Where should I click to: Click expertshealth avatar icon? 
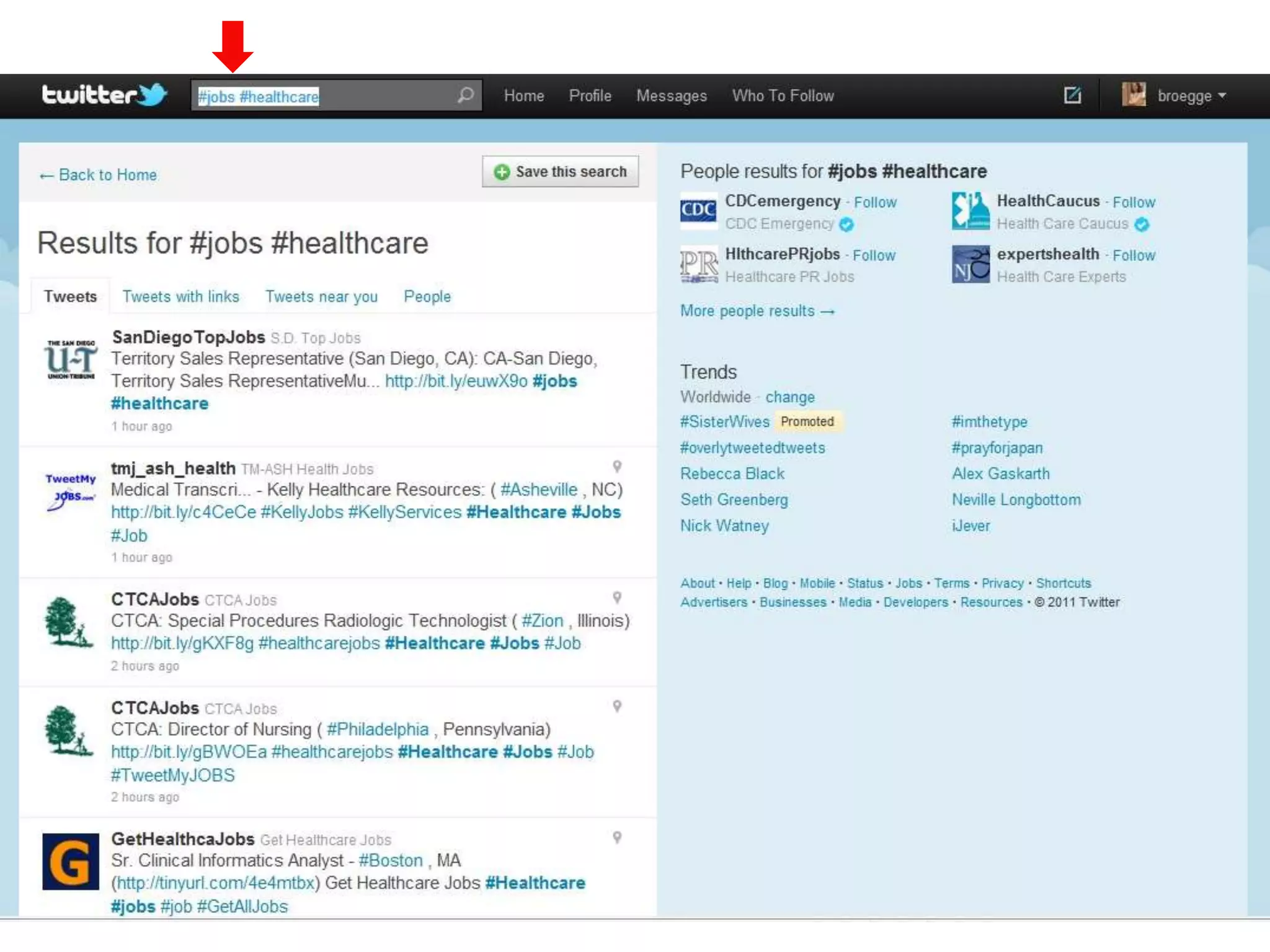tap(971, 265)
